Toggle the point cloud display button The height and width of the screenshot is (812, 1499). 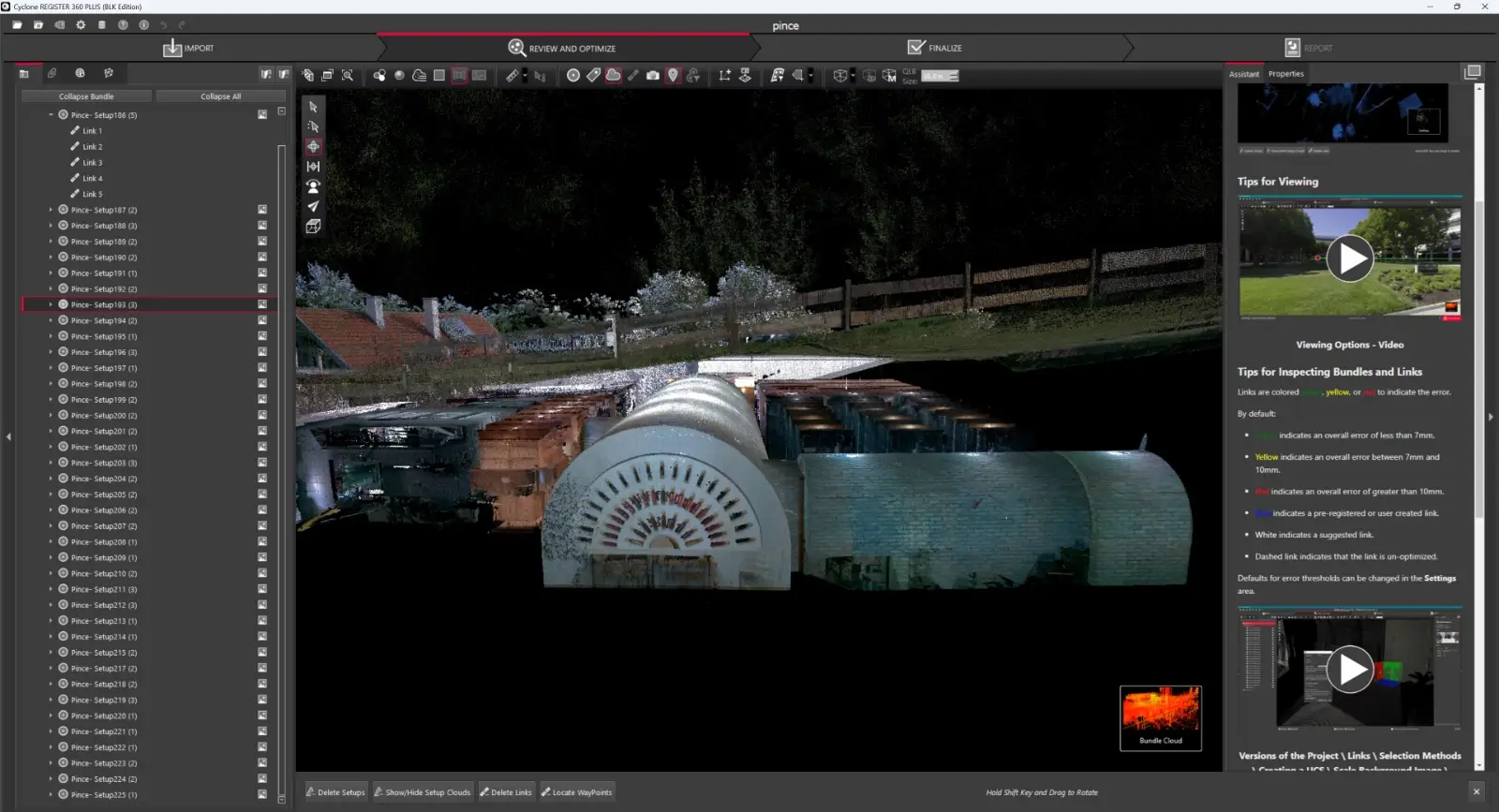(613, 76)
